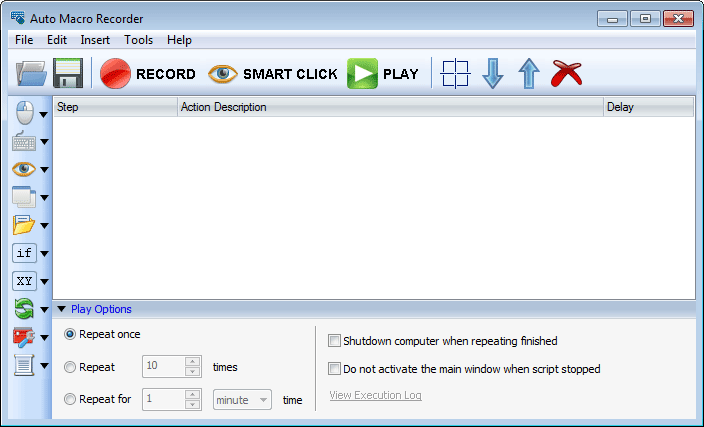The height and width of the screenshot is (427, 704).
Task: Expand the 'if' conditions dropdown arrow
Action: pyautogui.click(x=44, y=254)
